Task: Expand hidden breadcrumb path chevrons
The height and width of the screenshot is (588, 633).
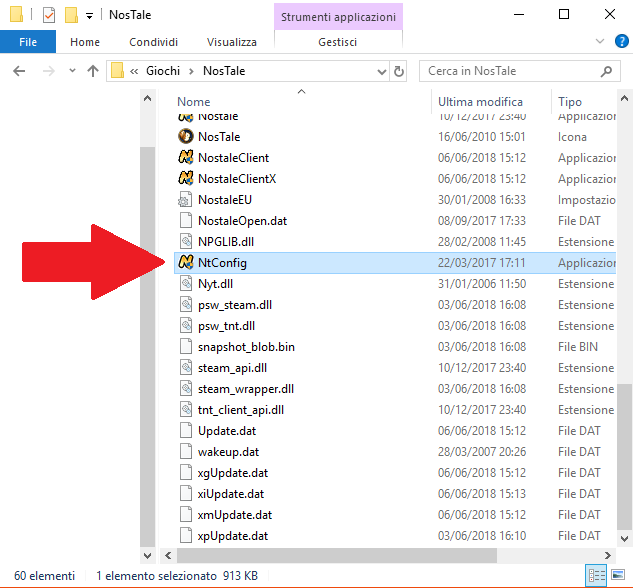Action: tap(134, 71)
